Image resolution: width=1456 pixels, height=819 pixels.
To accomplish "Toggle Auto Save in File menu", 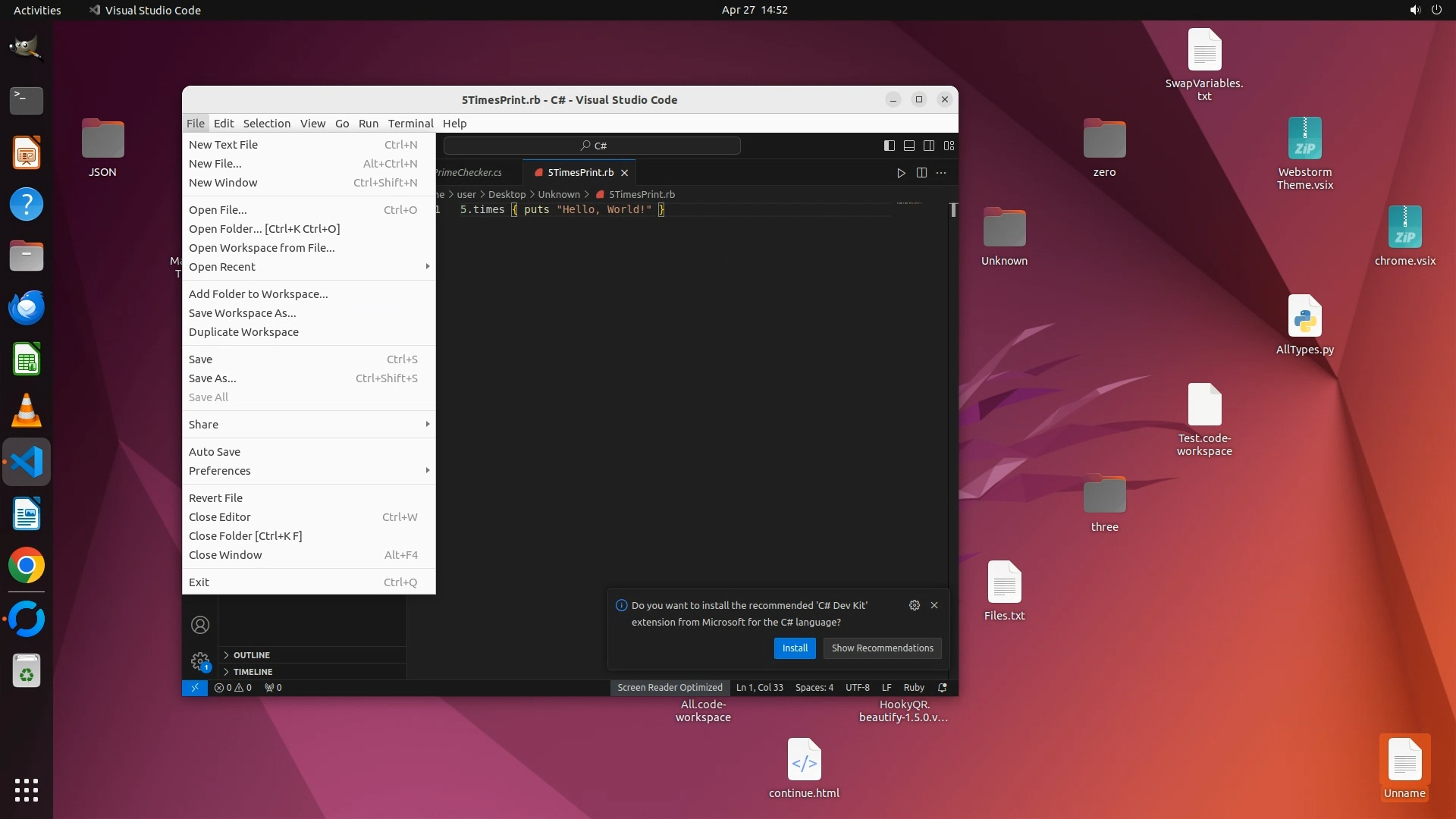I will [215, 452].
